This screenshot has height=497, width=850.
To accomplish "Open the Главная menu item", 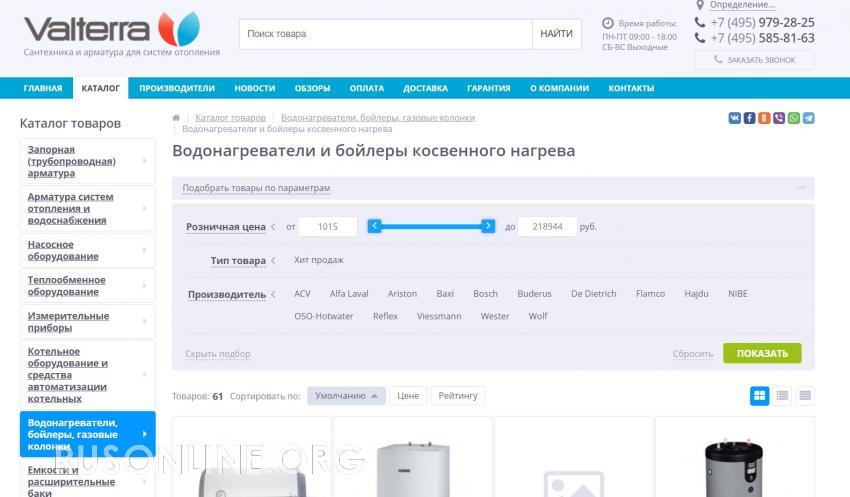I will (x=43, y=88).
